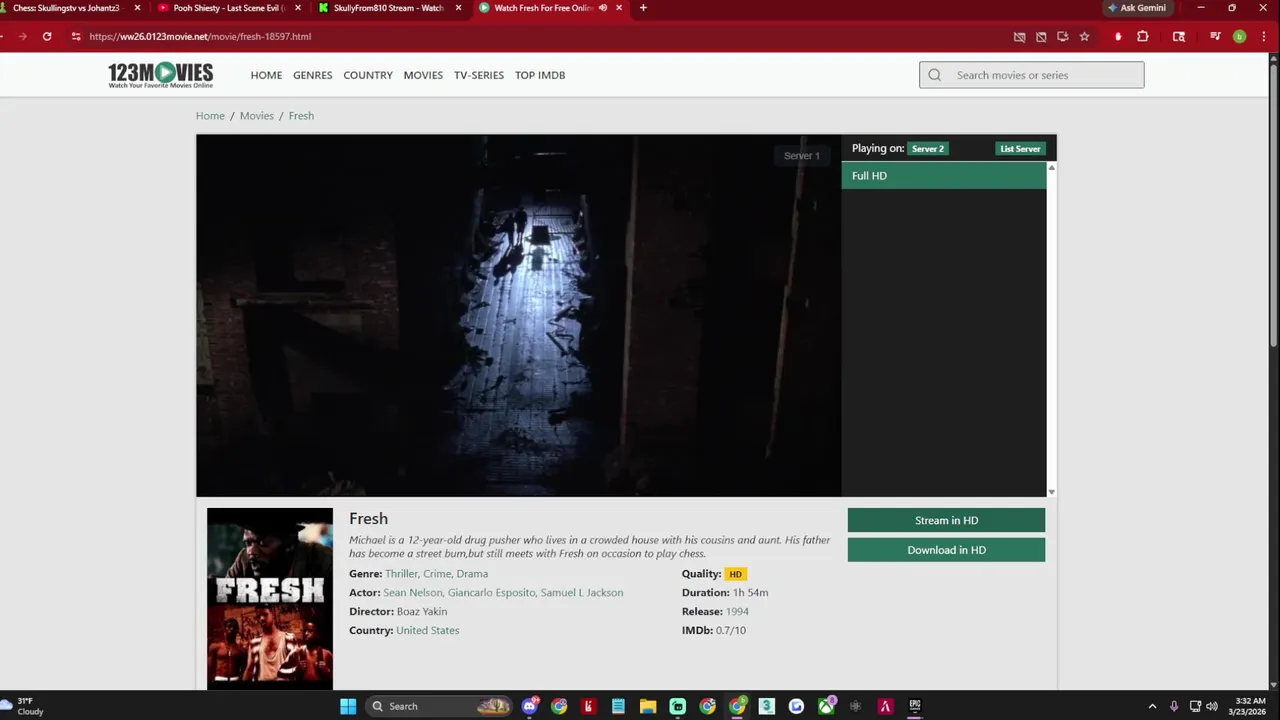Click the yellow HD quality badge
The width and height of the screenshot is (1280, 720).
coord(735,574)
